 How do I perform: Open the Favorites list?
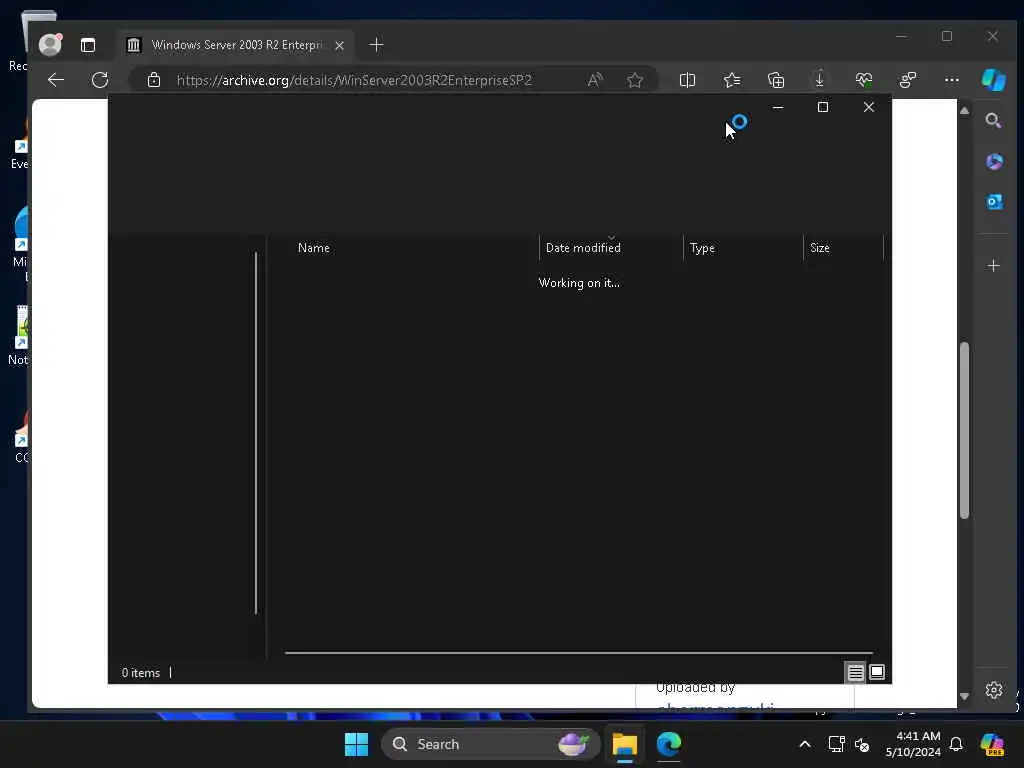732,80
